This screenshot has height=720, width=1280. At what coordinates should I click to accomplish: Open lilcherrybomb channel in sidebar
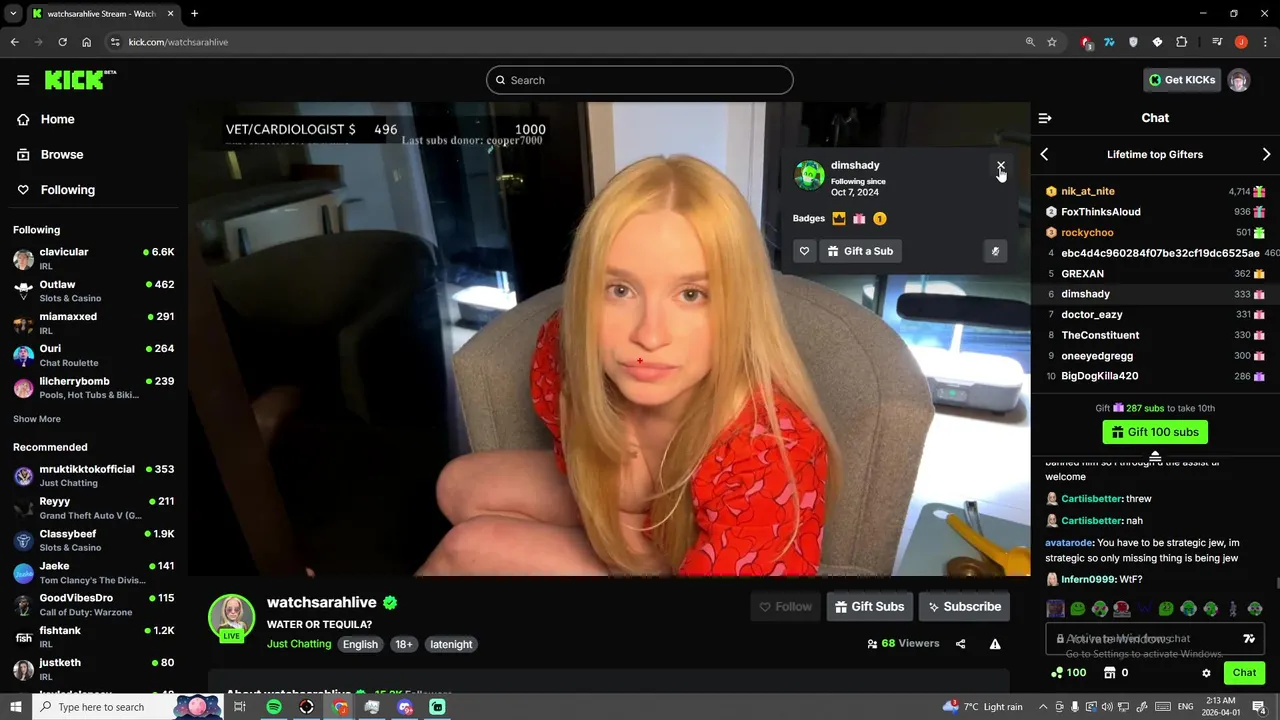[x=94, y=388]
